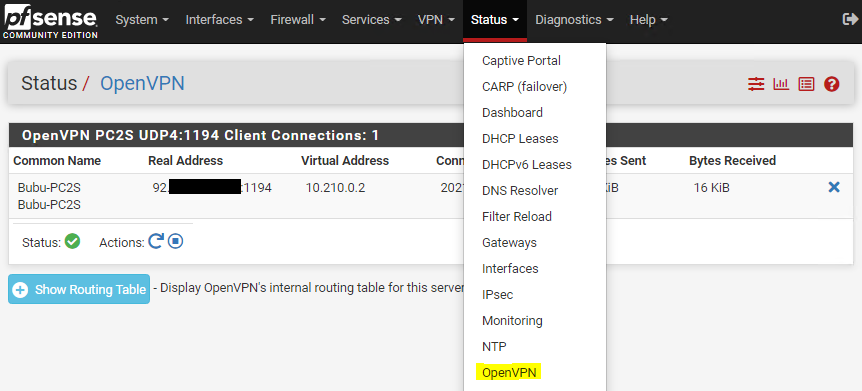The height and width of the screenshot is (391, 862).
Task: Open the status graph chart icon
Action: point(781,84)
